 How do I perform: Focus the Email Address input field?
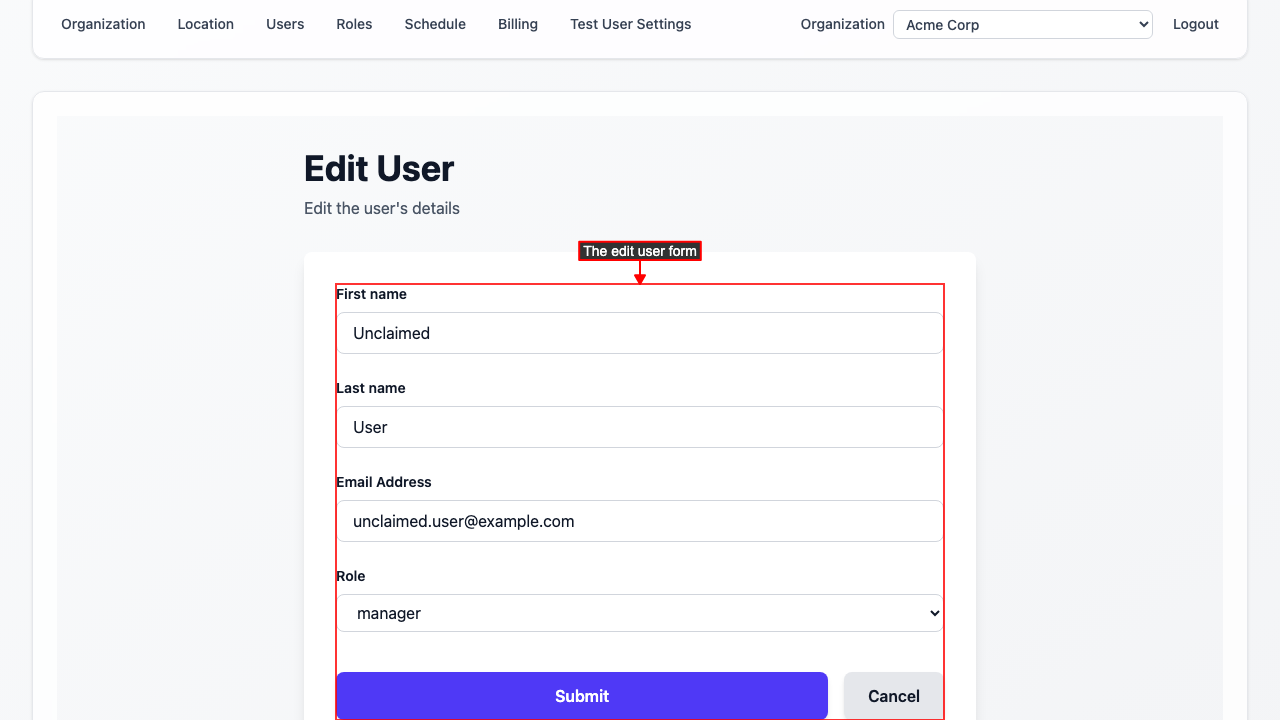(x=639, y=521)
